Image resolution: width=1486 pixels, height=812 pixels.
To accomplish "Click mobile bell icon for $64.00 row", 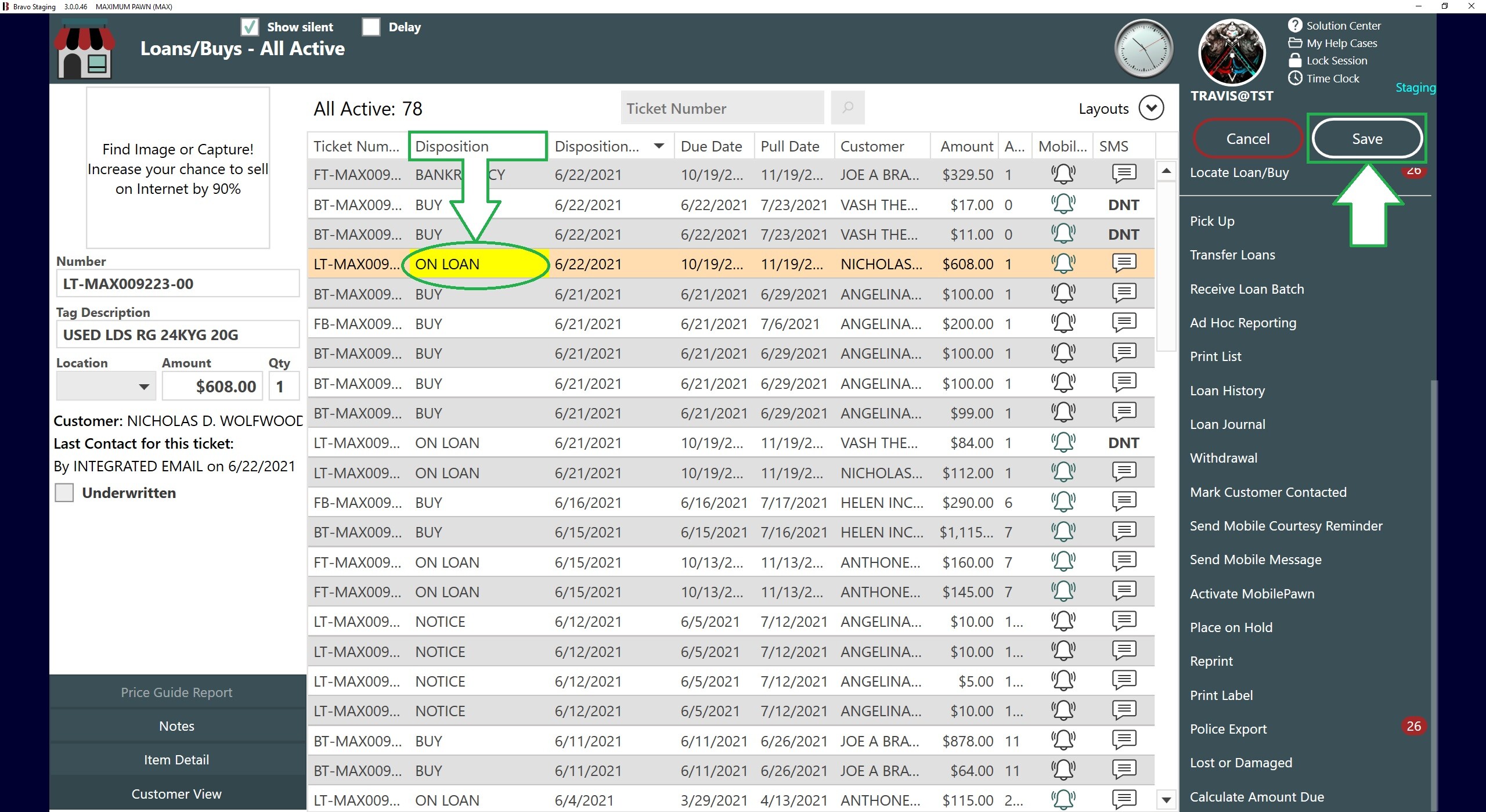I will coord(1063,770).
